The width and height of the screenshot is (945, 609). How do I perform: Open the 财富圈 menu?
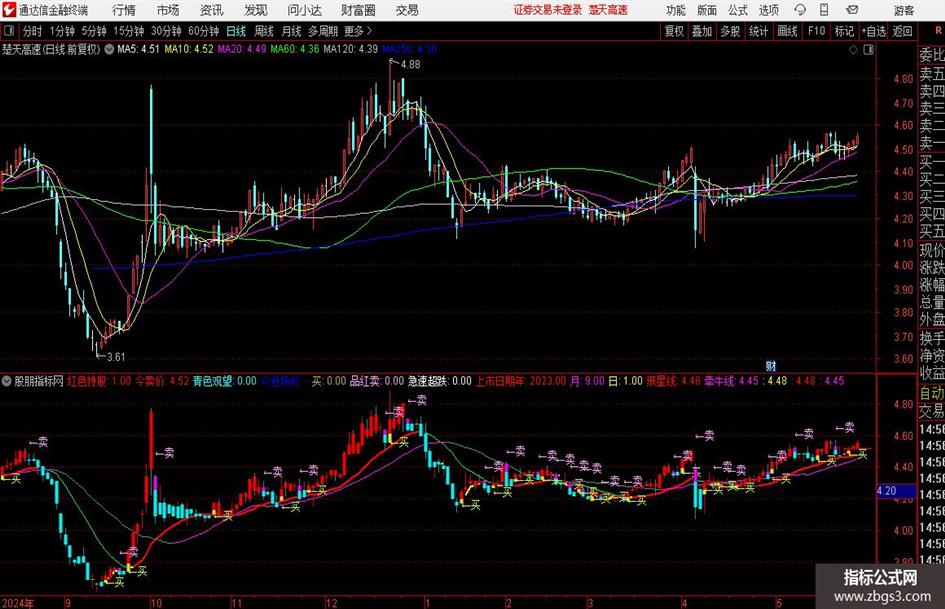pyautogui.click(x=359, y=10)
